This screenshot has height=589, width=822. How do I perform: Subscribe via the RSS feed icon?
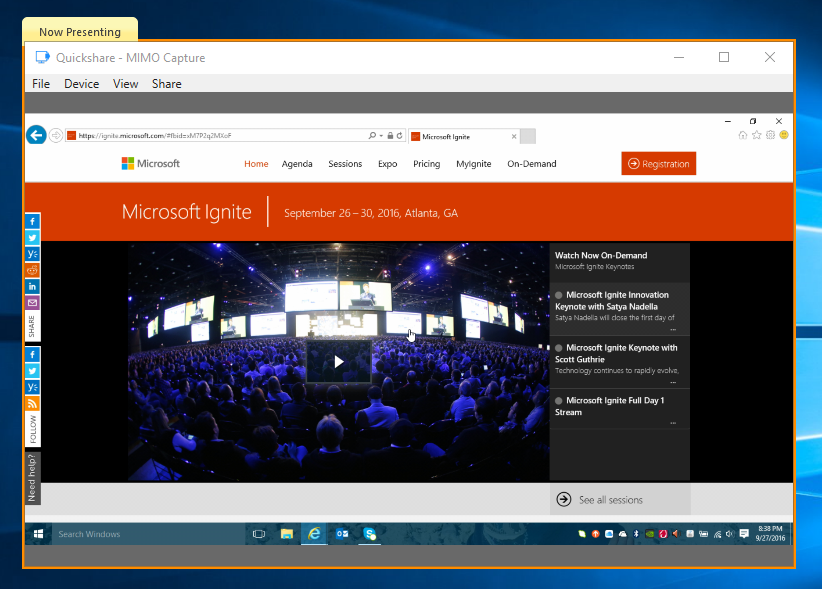point(33,403)
